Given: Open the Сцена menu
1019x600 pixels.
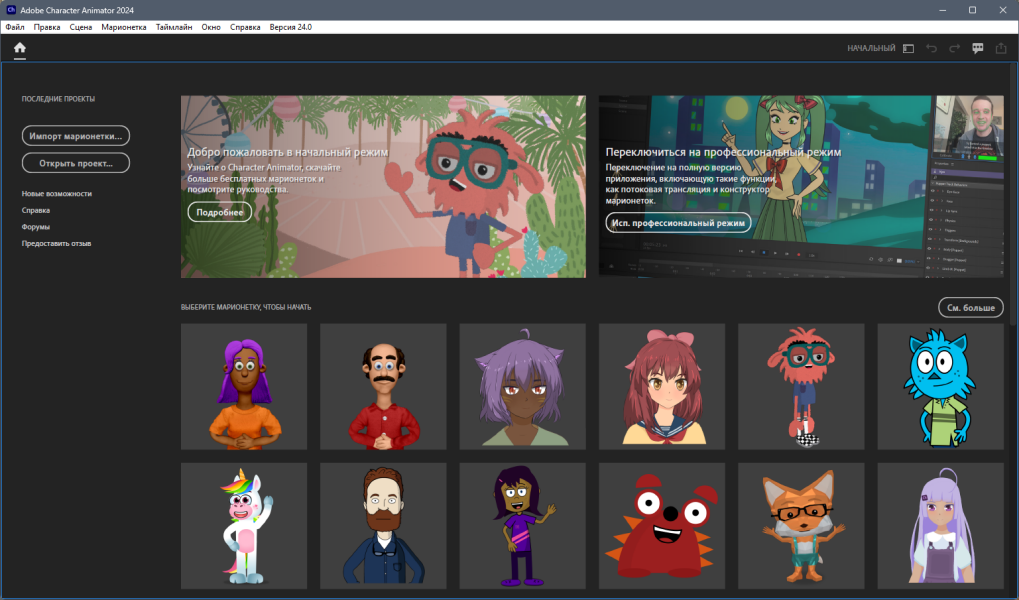Looking at the screenshot, I should tap(81, 27).
